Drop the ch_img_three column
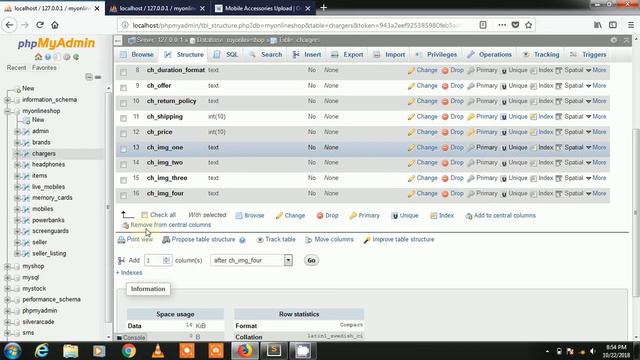The width and height of the screenshot is (640, 360). (x=453, y=178)
